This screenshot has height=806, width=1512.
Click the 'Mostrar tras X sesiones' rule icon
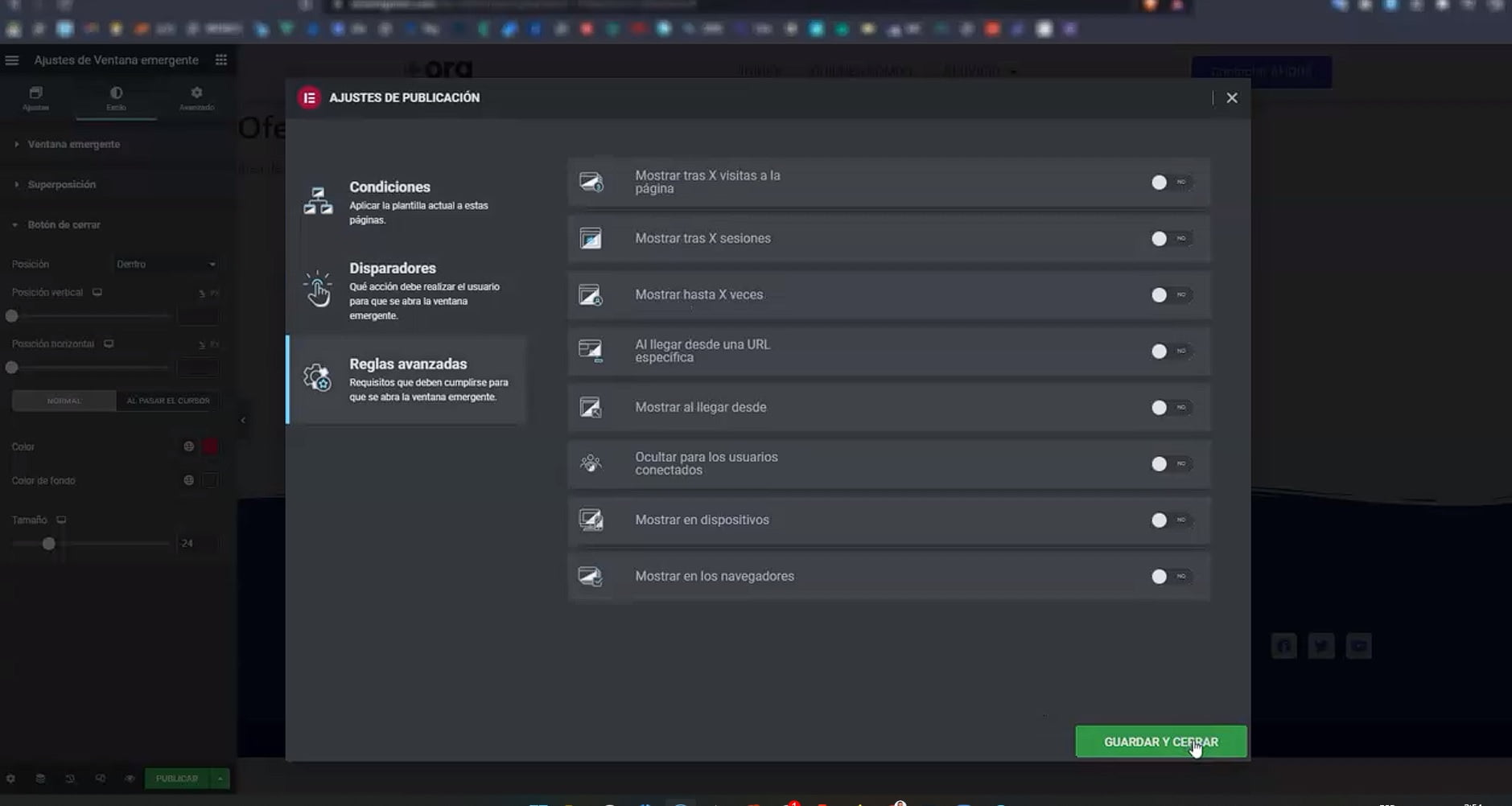pos(591,239)
